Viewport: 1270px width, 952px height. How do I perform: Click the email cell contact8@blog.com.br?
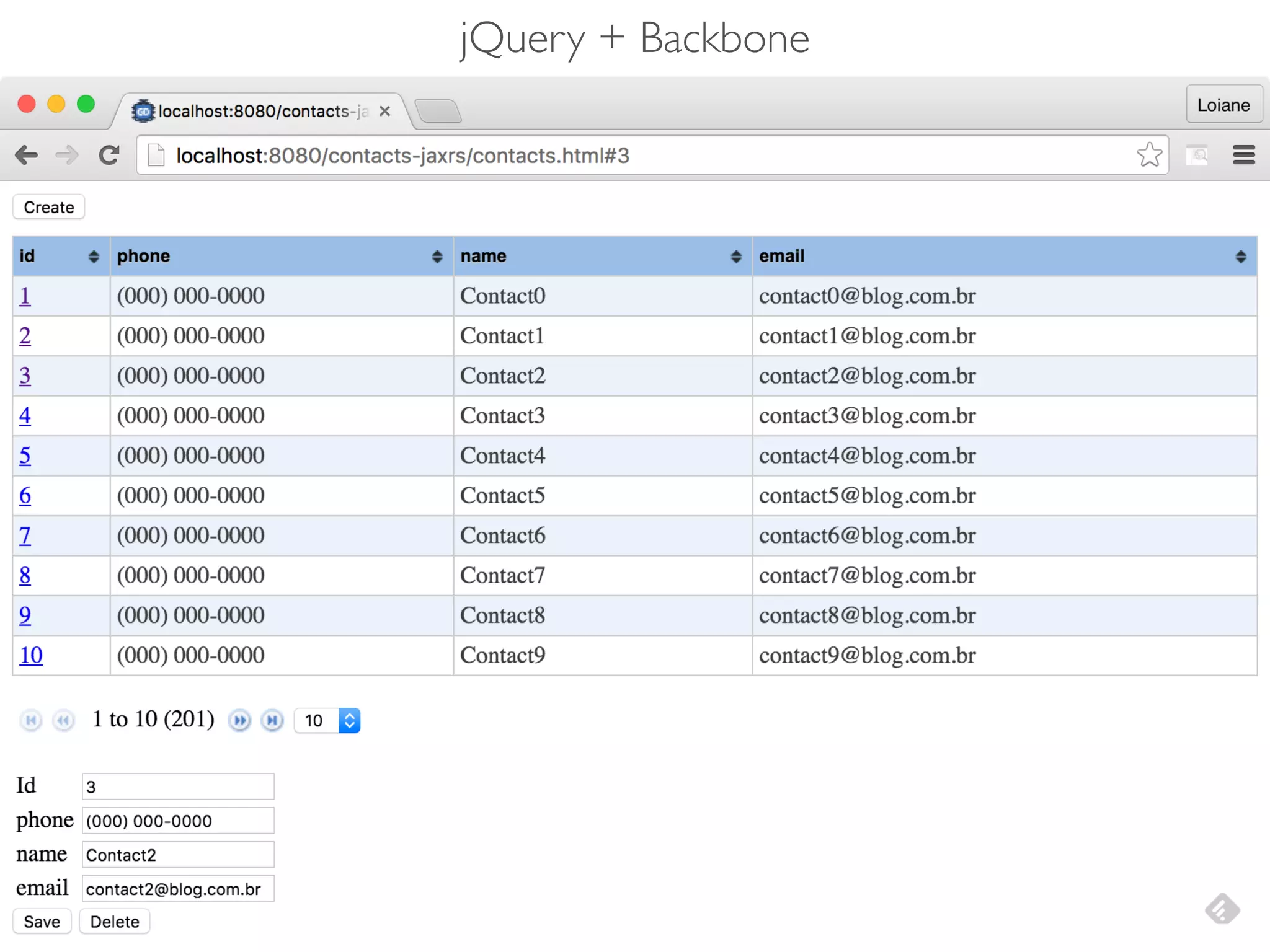coord(1005,615)
